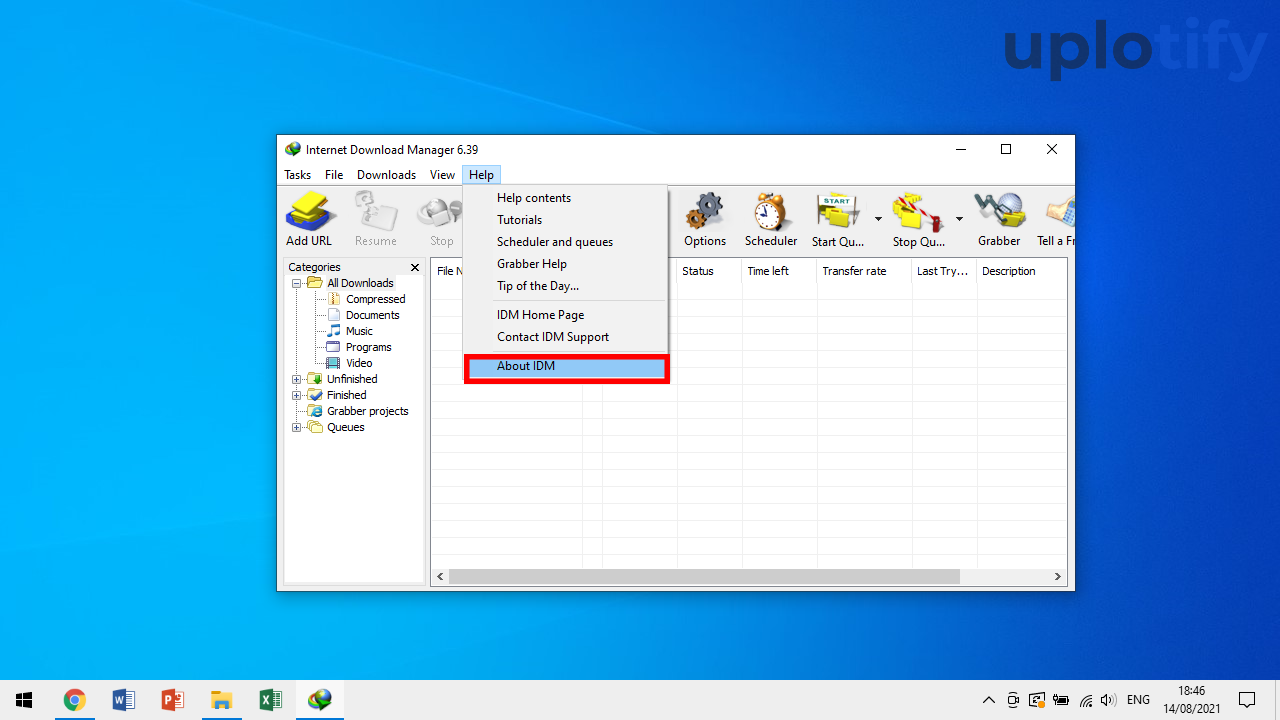Close the Categories panel
This screenshot has height=720, width=1280.
[x=415, y=267]
